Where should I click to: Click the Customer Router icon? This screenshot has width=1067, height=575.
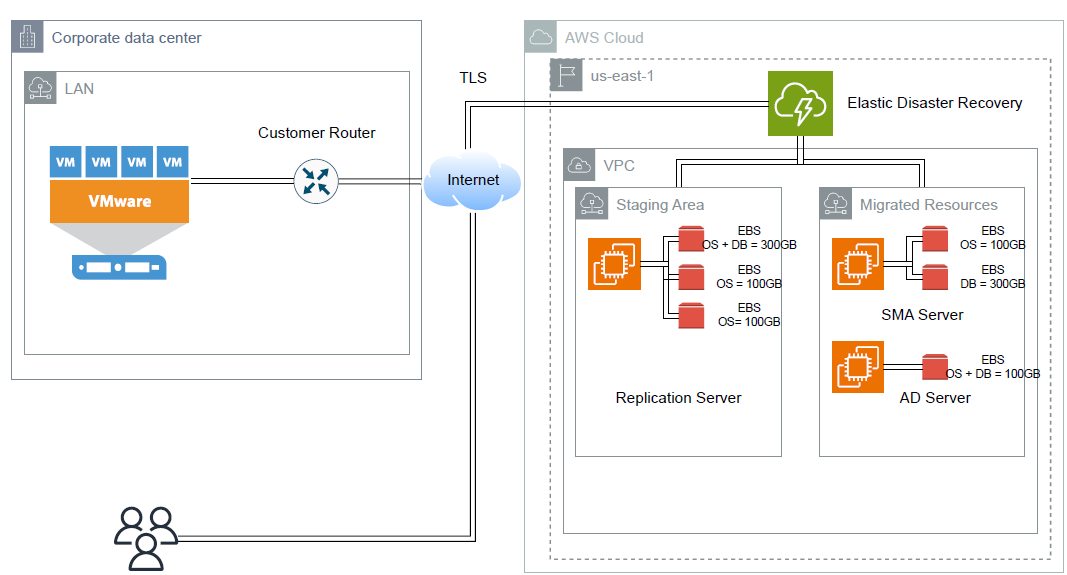point(316,181)
